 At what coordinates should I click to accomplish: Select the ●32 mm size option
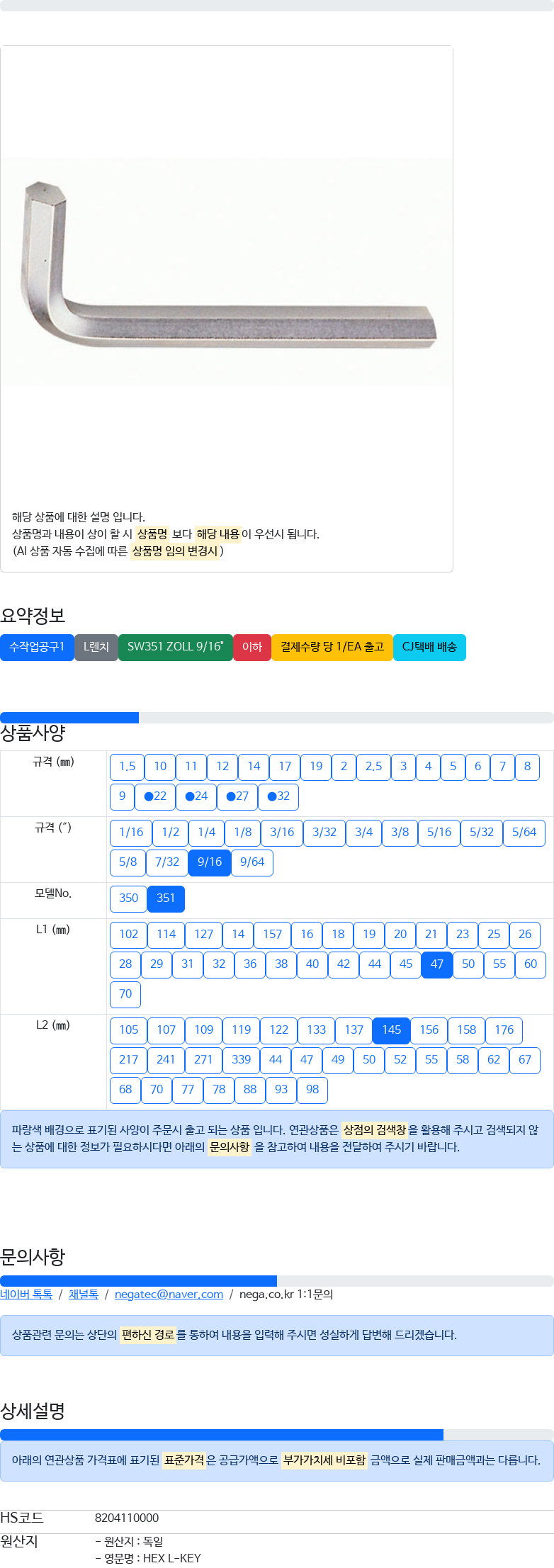pos(278,796)
